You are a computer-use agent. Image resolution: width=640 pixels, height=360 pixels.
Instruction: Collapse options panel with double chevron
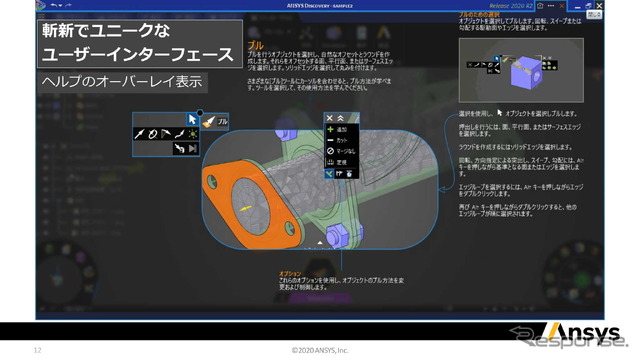coord(340,118)
